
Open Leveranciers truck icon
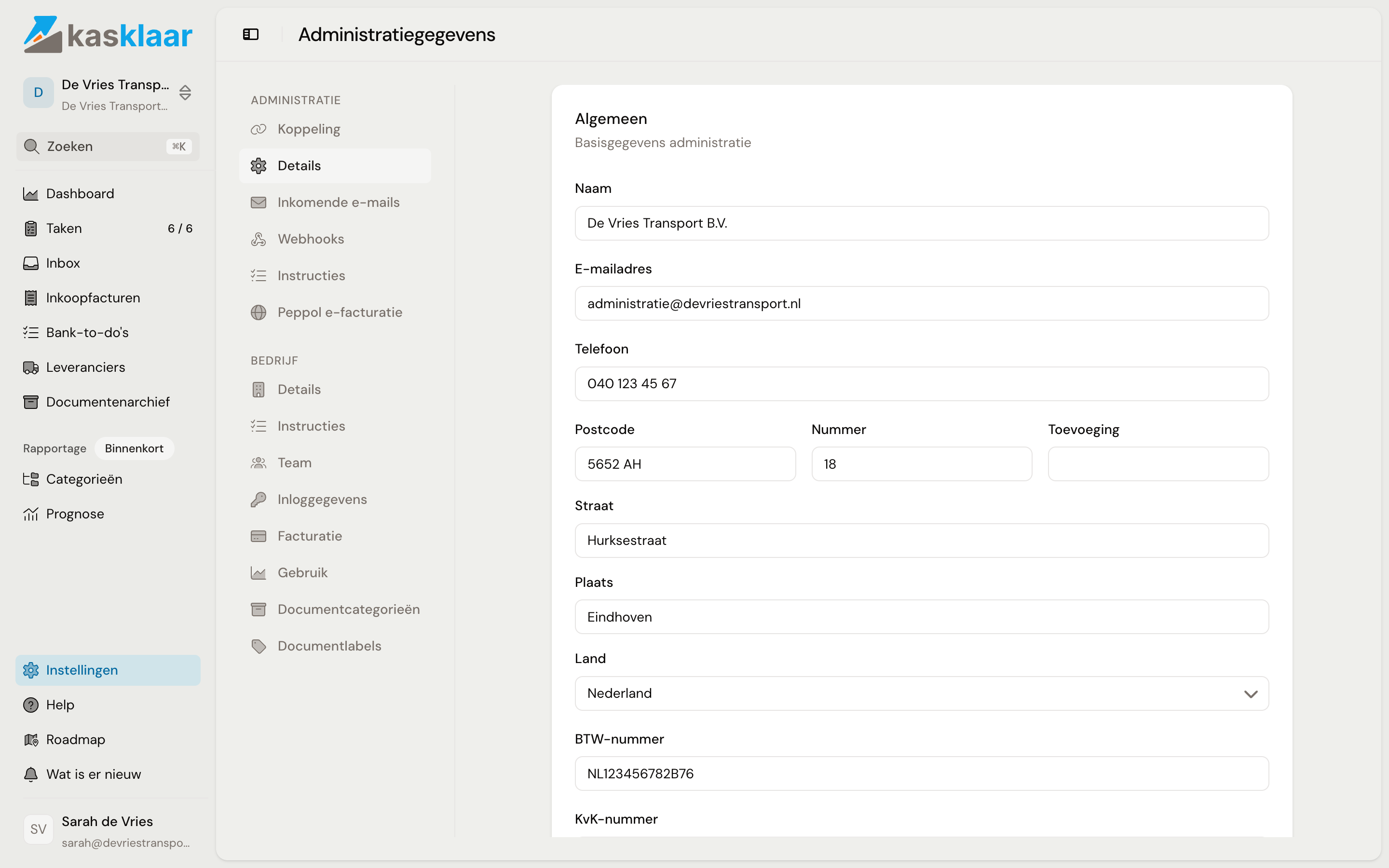coord(30,367)
